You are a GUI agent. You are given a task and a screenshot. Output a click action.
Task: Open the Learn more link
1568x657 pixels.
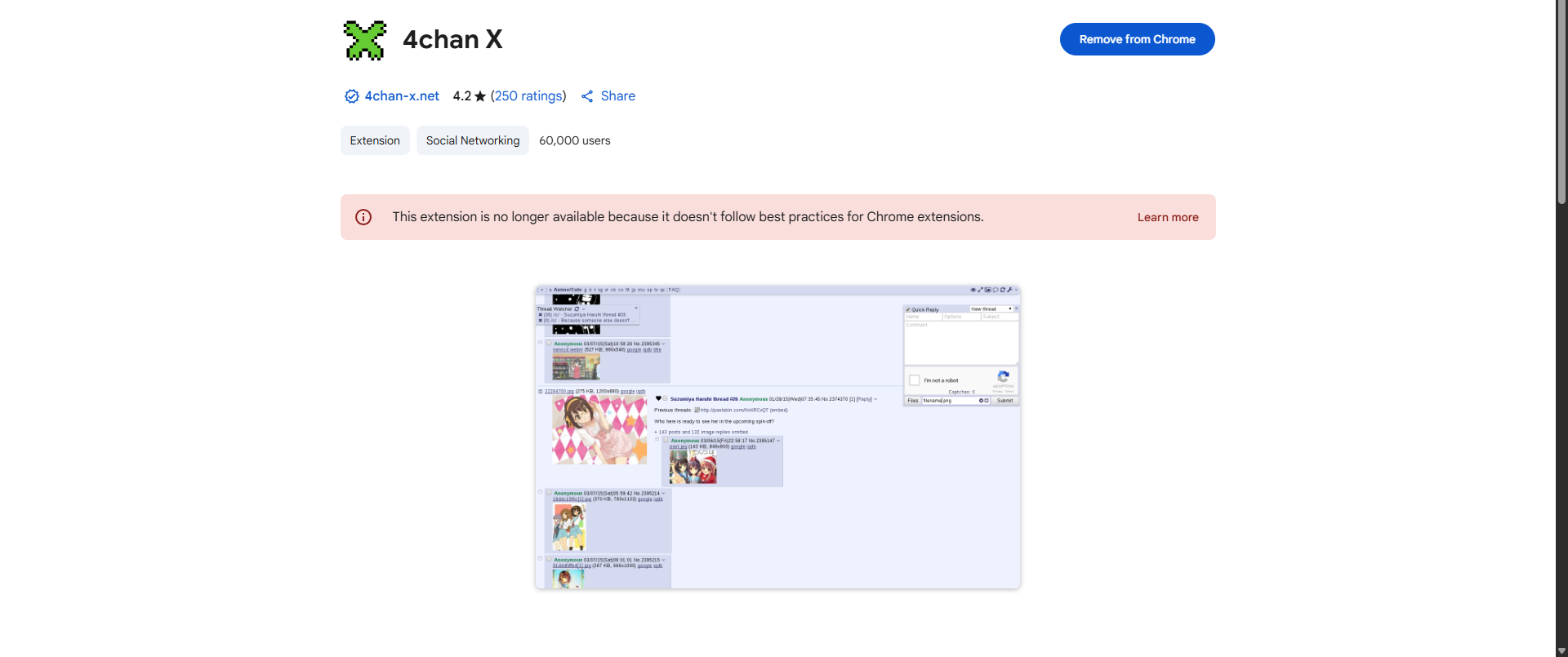coord(1168,217)
